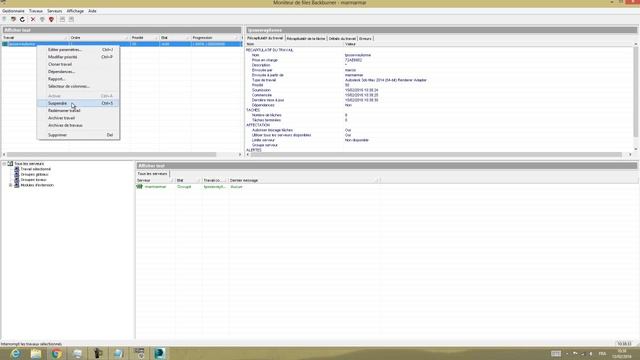Click the Connect to manager toolbar icon
Screen dimensions: 640x360
(x=4, y=19)
